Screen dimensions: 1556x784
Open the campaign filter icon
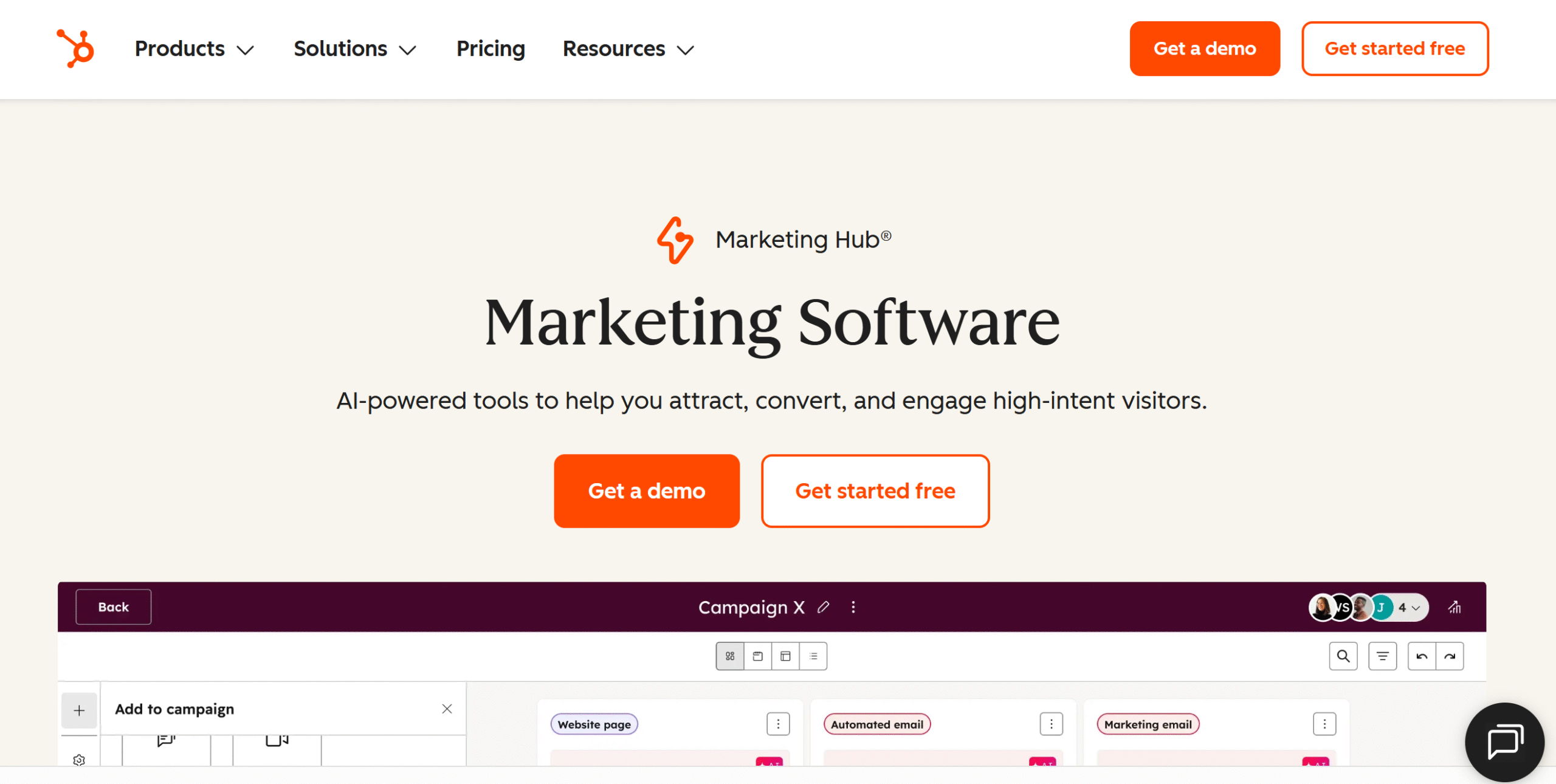tap(1383, 656)
